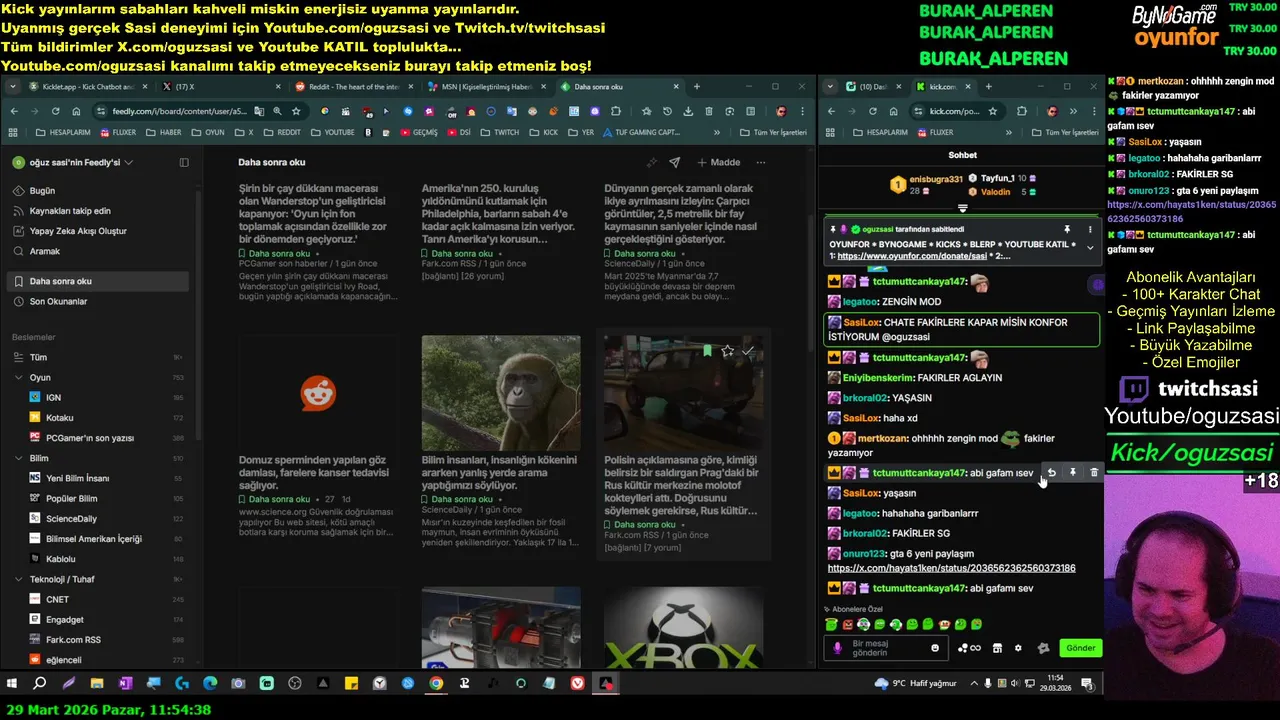Open the Chrome extensions puzzle icon in Feedly window
1280x720 pixels.
(x=617, y=111)
